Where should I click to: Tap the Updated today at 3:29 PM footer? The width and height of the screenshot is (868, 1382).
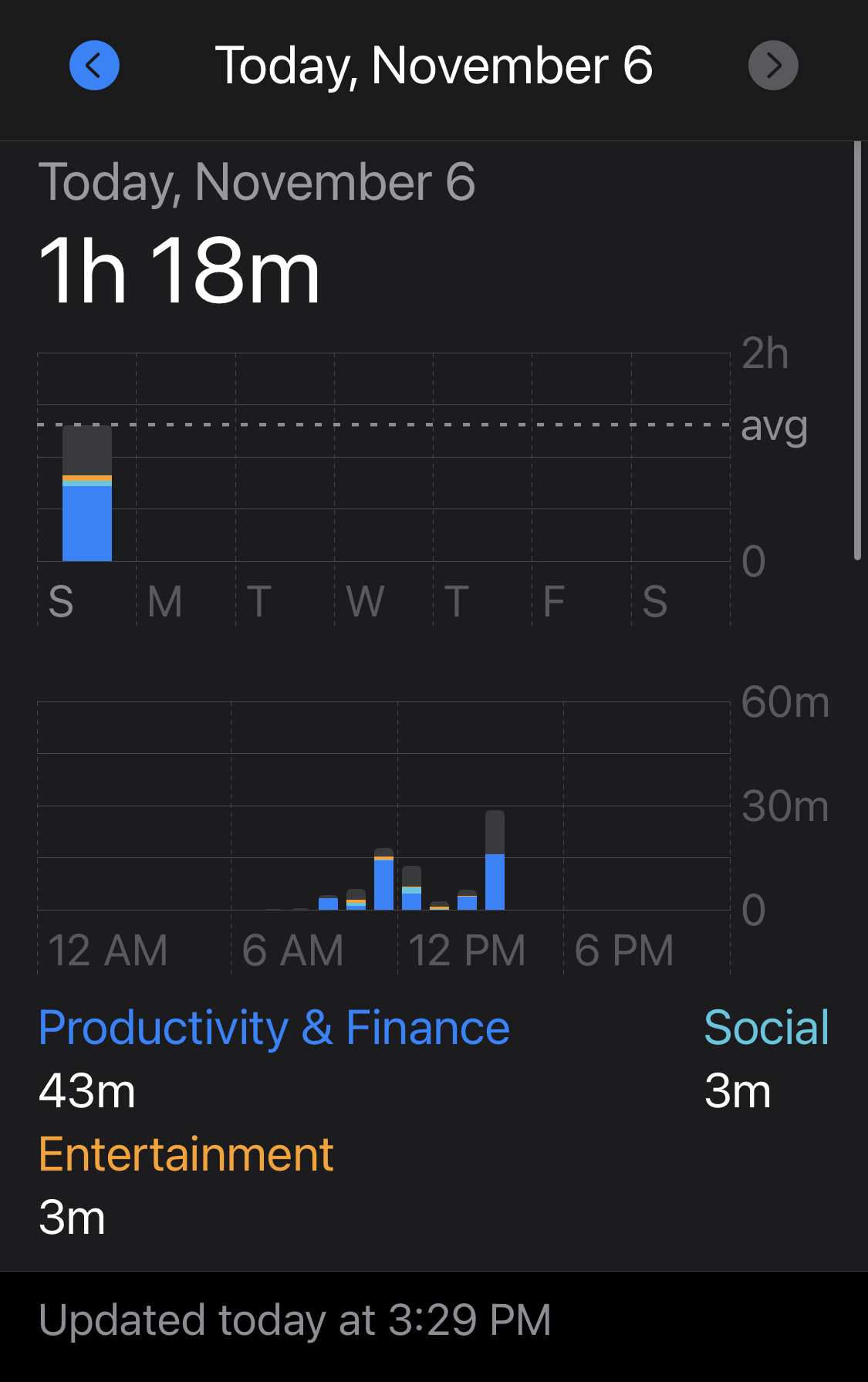pyautogui.click(x=295, y=1319)
